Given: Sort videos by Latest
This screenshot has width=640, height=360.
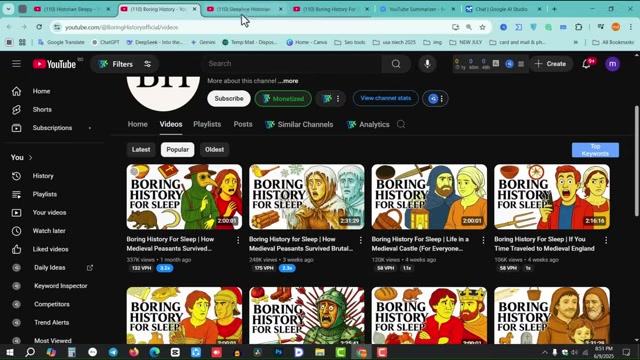Looking at the screenshot, I should [141, 150].
